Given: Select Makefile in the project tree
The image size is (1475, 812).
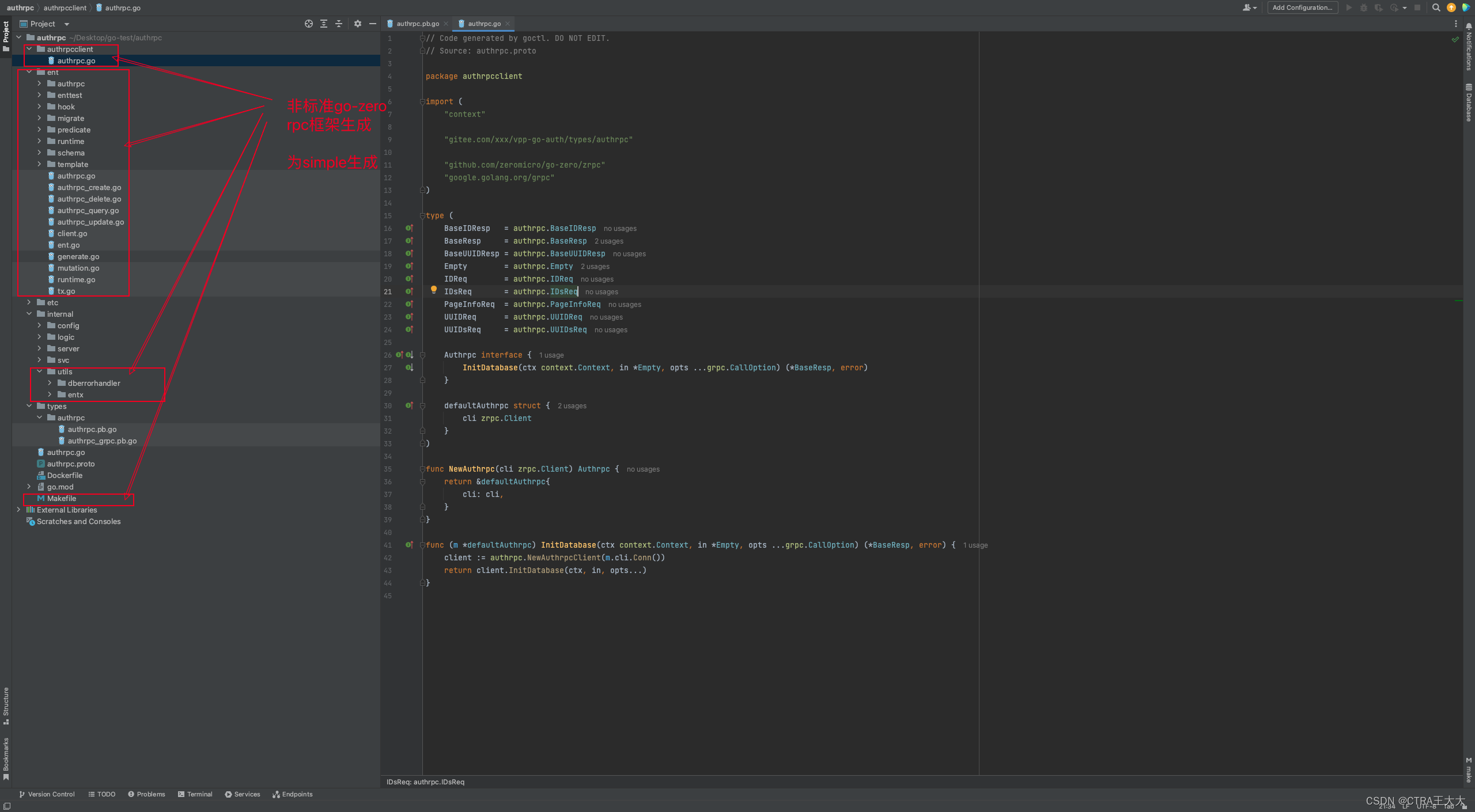Looking at the screenshot, I should tap(61, 498).
